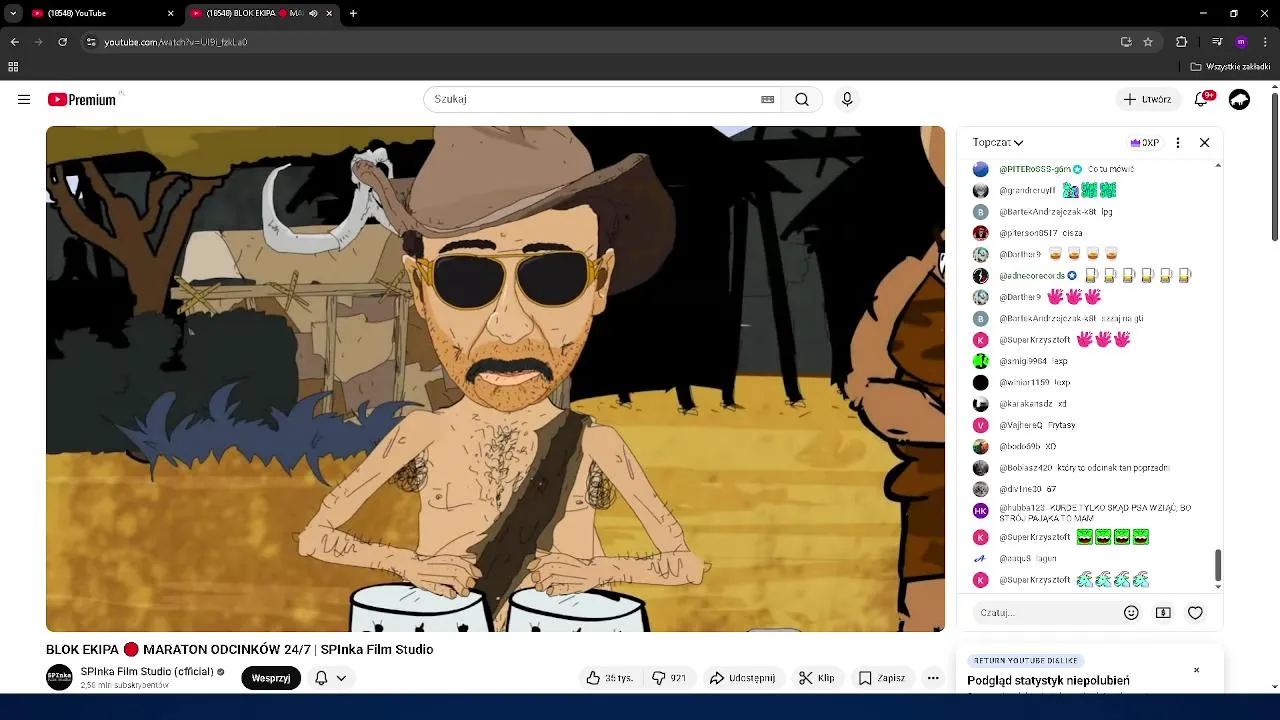Image resolution: width=1280 pixels, height=720 pixels.
Task: Click the address bar URL
Action: (x=176, y=42)
